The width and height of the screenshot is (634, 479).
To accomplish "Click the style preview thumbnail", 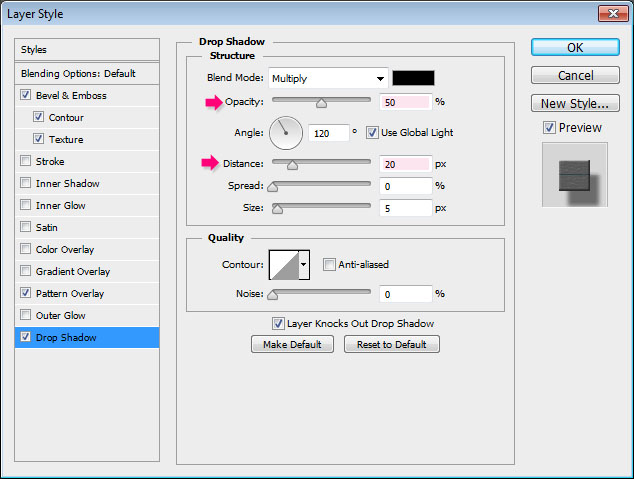I will 575,175.
